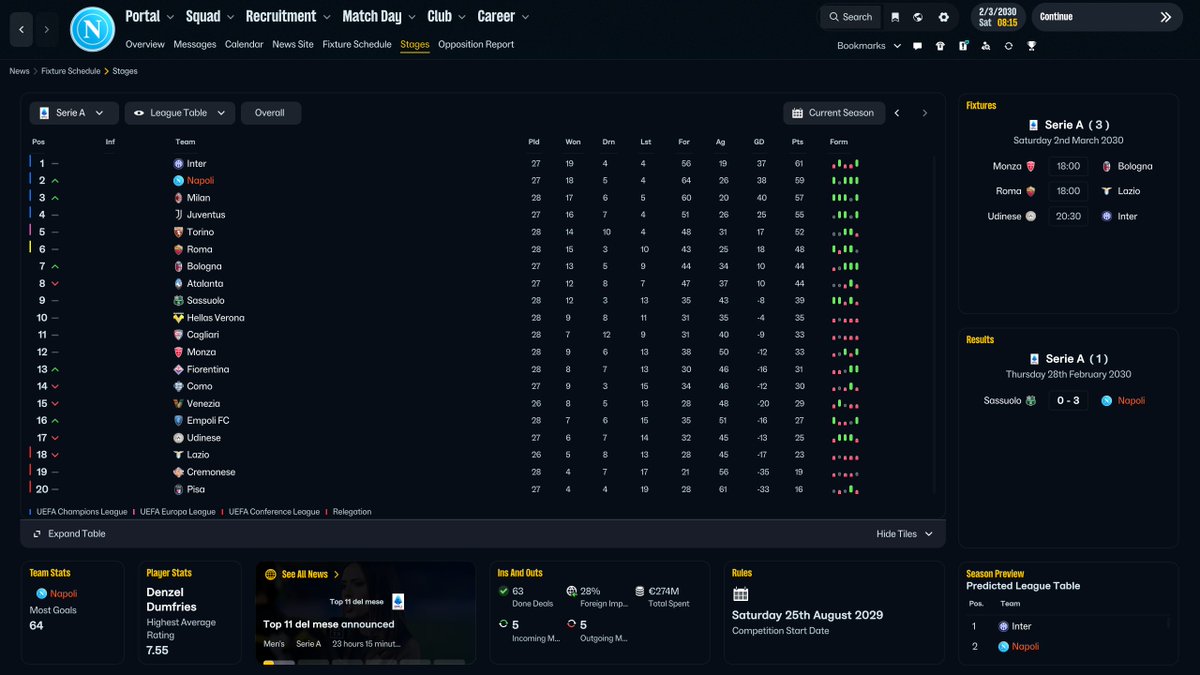Click the Bologna badge in Fixtures panel
This screenshot has height=675, width=1200.
(x=1107, y=166)
